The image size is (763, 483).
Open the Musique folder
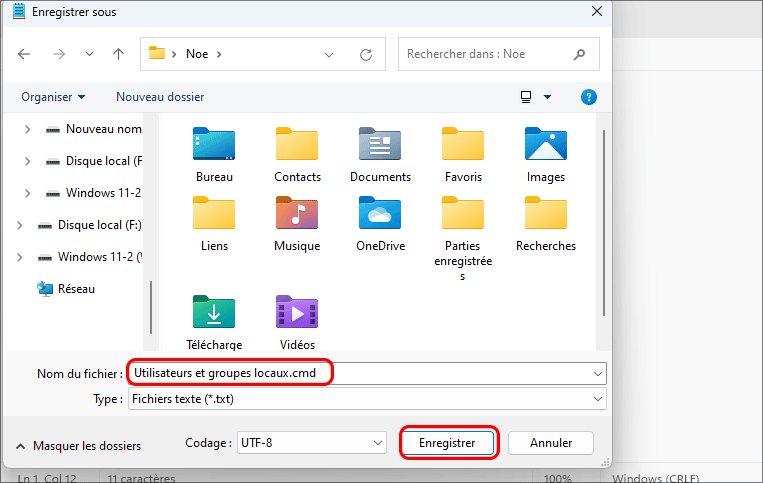click(x=297, y=216)
